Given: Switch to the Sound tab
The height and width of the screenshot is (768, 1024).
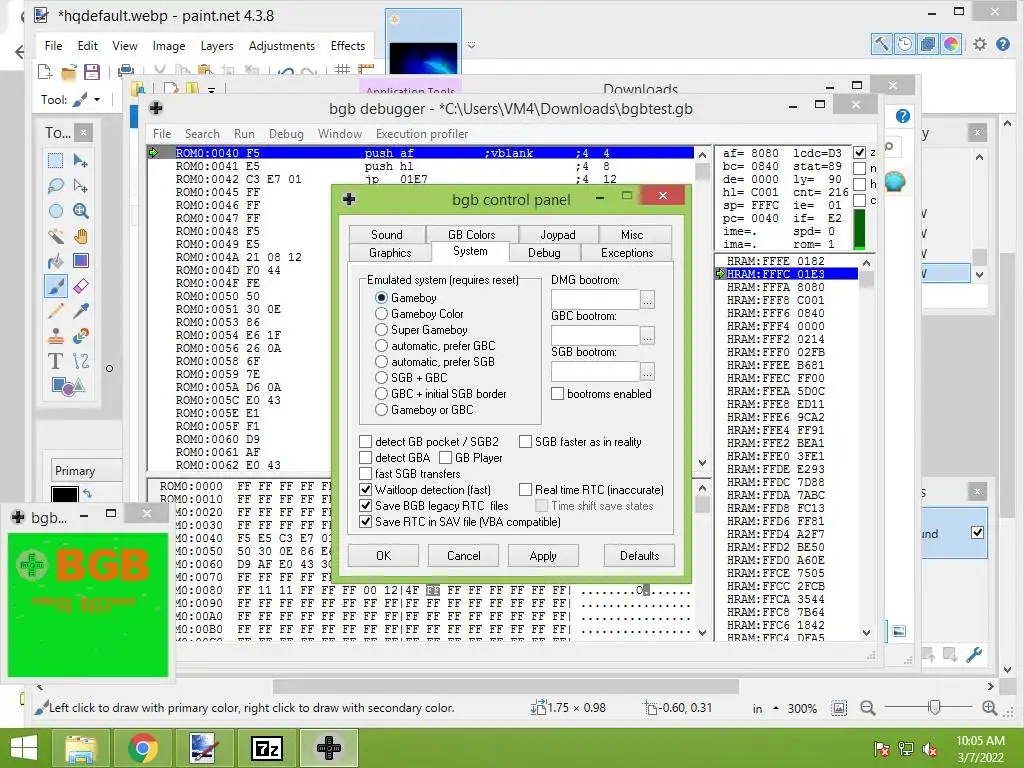Looking at the screenshot, I should tap(387, 234).
